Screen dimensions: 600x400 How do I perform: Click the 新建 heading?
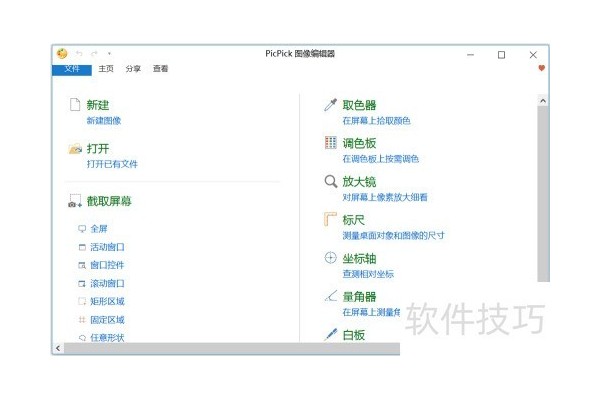click(x=98, y=105)
